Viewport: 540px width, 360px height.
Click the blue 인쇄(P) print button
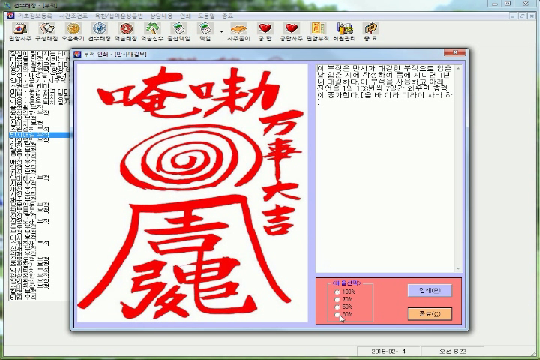[430, 290]
